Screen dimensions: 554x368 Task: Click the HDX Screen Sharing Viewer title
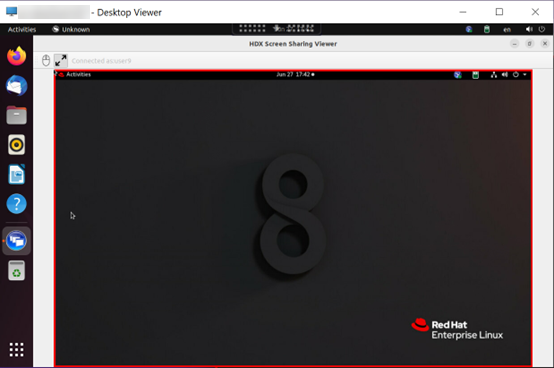pos(293,44)
